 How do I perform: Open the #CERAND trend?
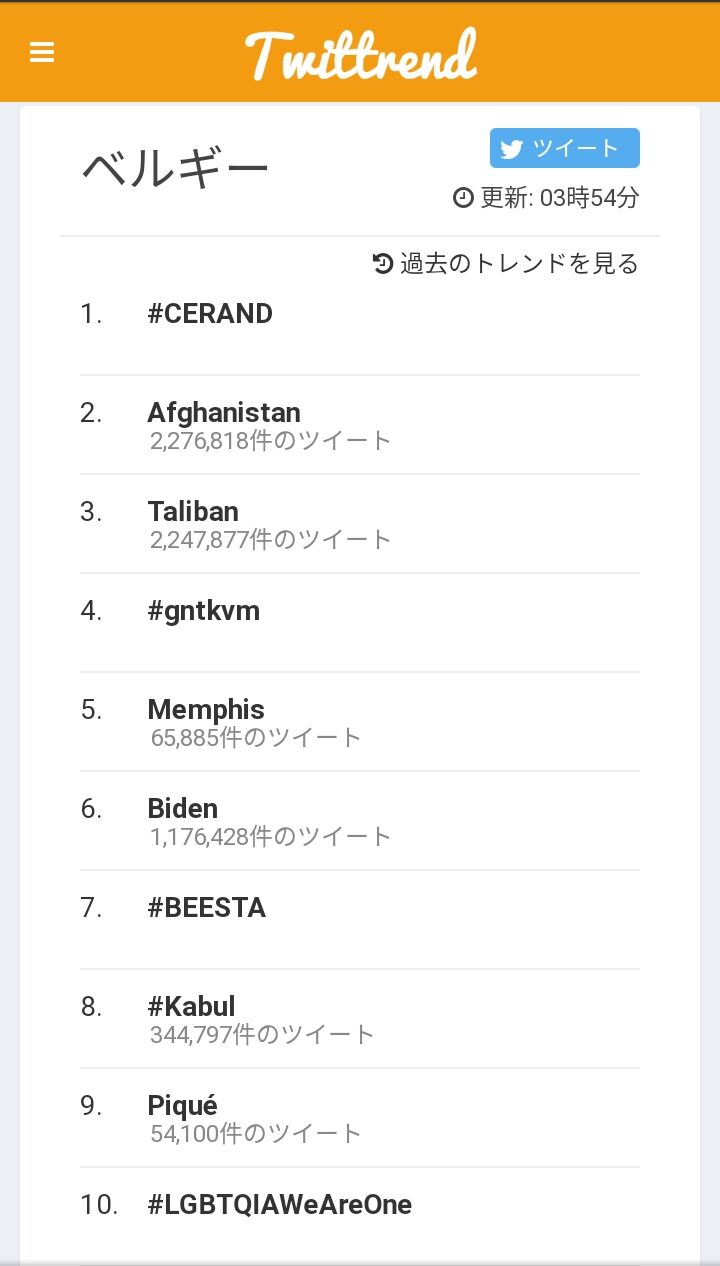[210, 314]
